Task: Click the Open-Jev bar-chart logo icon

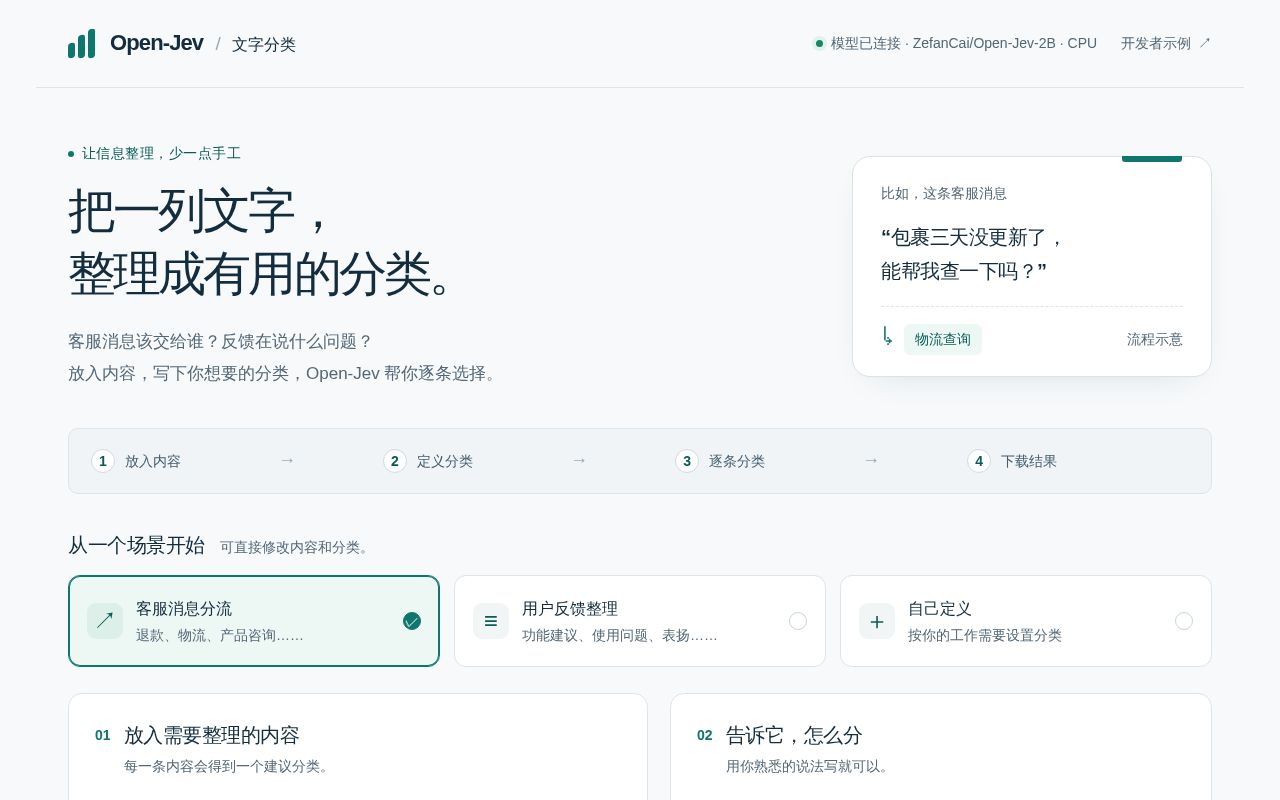Action: click(82, 43)
